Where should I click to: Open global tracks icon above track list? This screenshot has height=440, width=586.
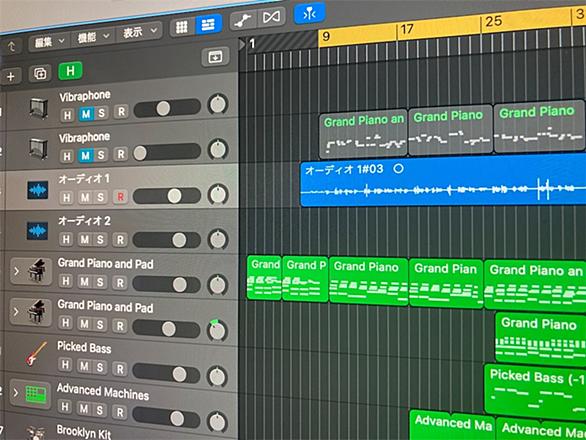pyautogui.click(x=215, y=57)
